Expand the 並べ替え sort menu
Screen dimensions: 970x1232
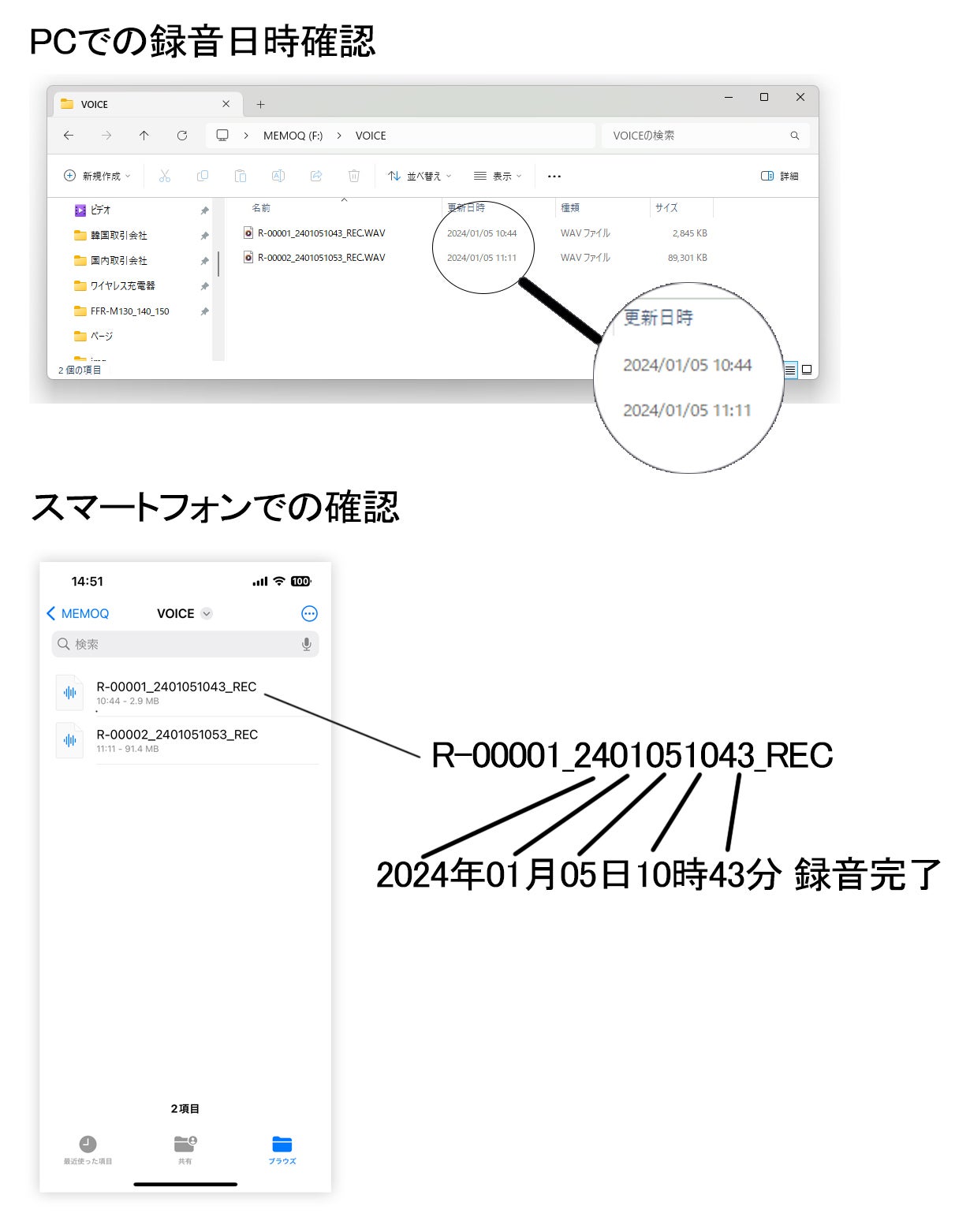pos(420,176)
